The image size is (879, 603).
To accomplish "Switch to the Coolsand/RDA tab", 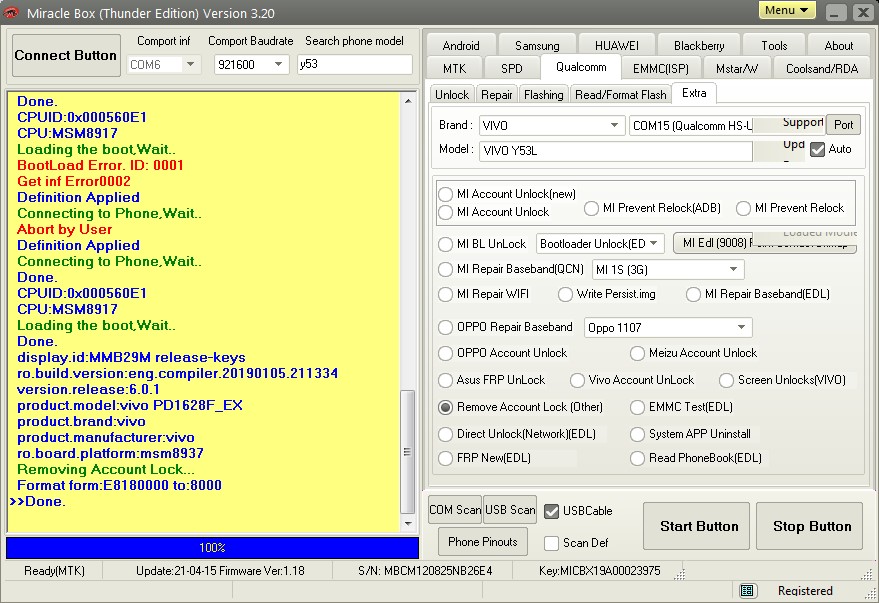I will tap(822, 68).
